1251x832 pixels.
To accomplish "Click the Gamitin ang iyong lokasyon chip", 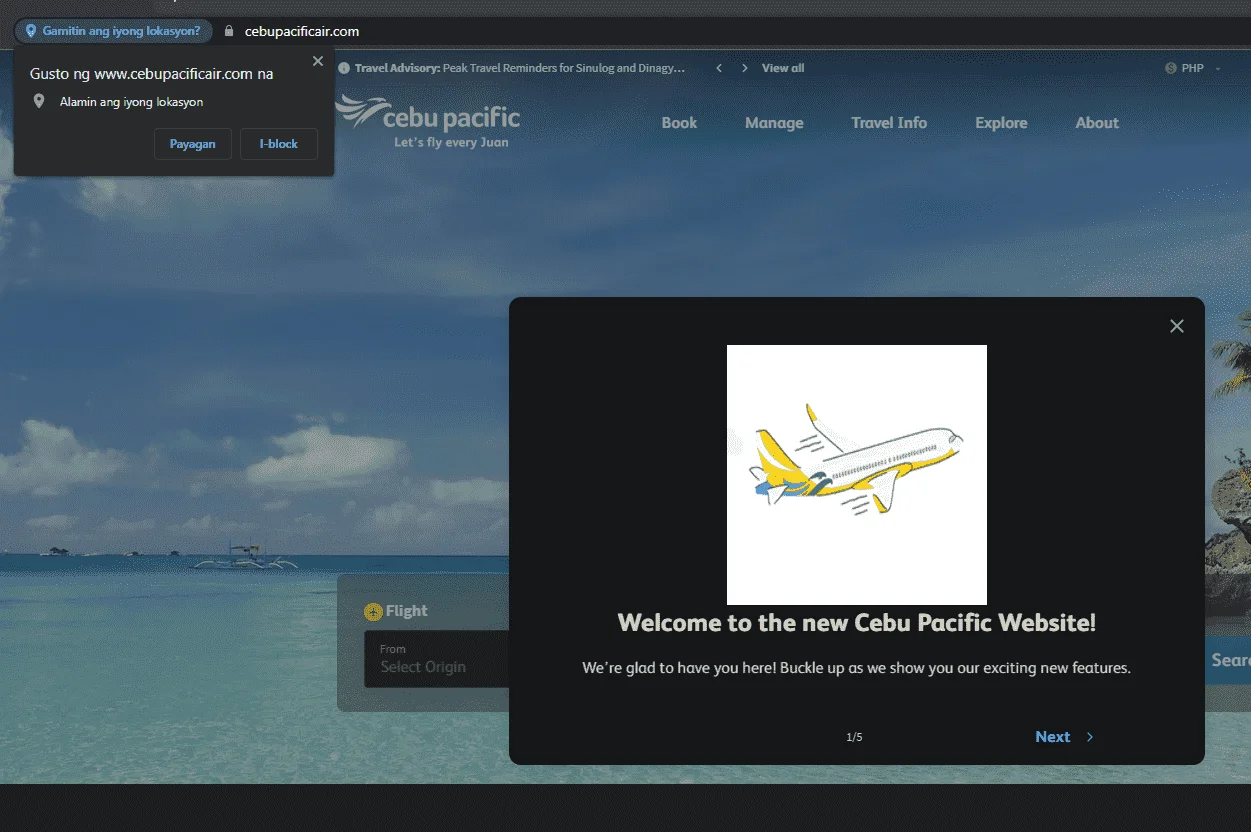I will pos(113,31).
